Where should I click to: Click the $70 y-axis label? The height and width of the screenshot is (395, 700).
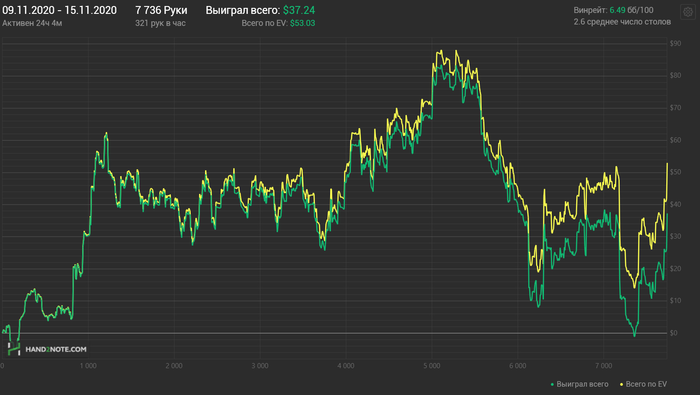pos(675,108)
